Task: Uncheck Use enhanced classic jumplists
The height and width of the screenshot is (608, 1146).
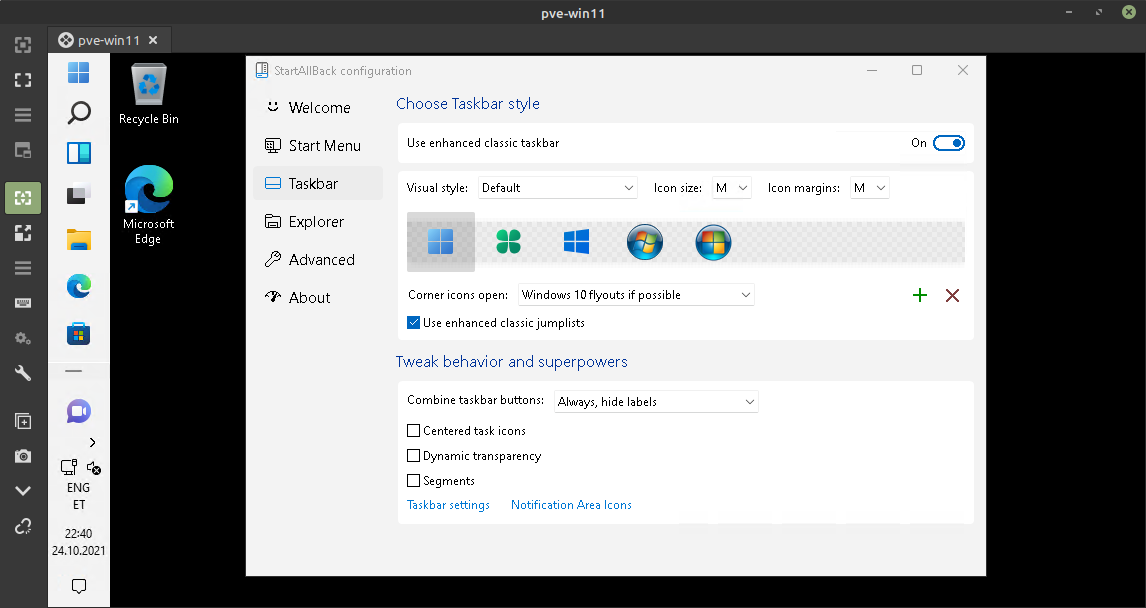Action: point(414,323)
